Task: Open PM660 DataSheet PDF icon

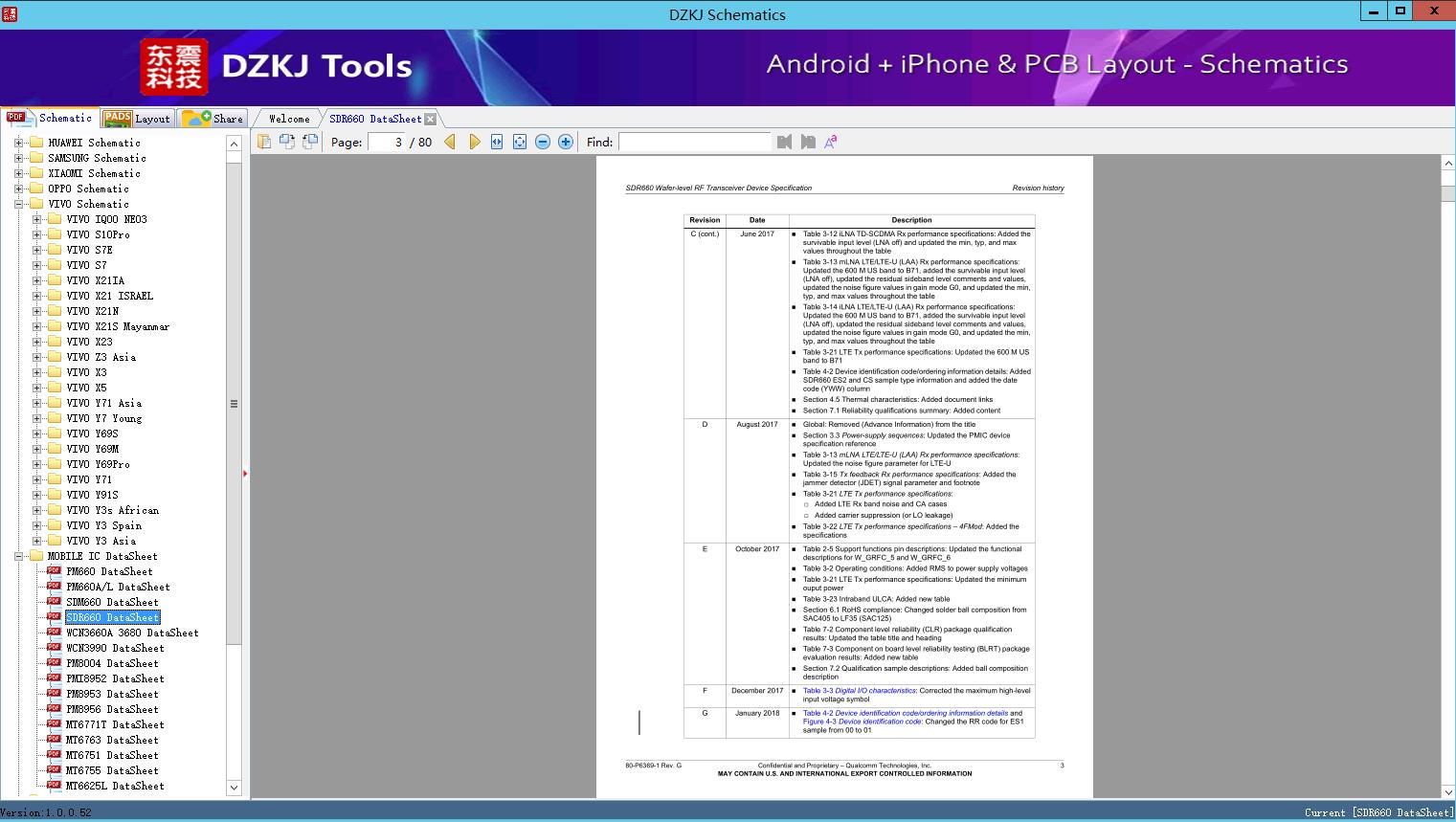Action: click(54, 571)
